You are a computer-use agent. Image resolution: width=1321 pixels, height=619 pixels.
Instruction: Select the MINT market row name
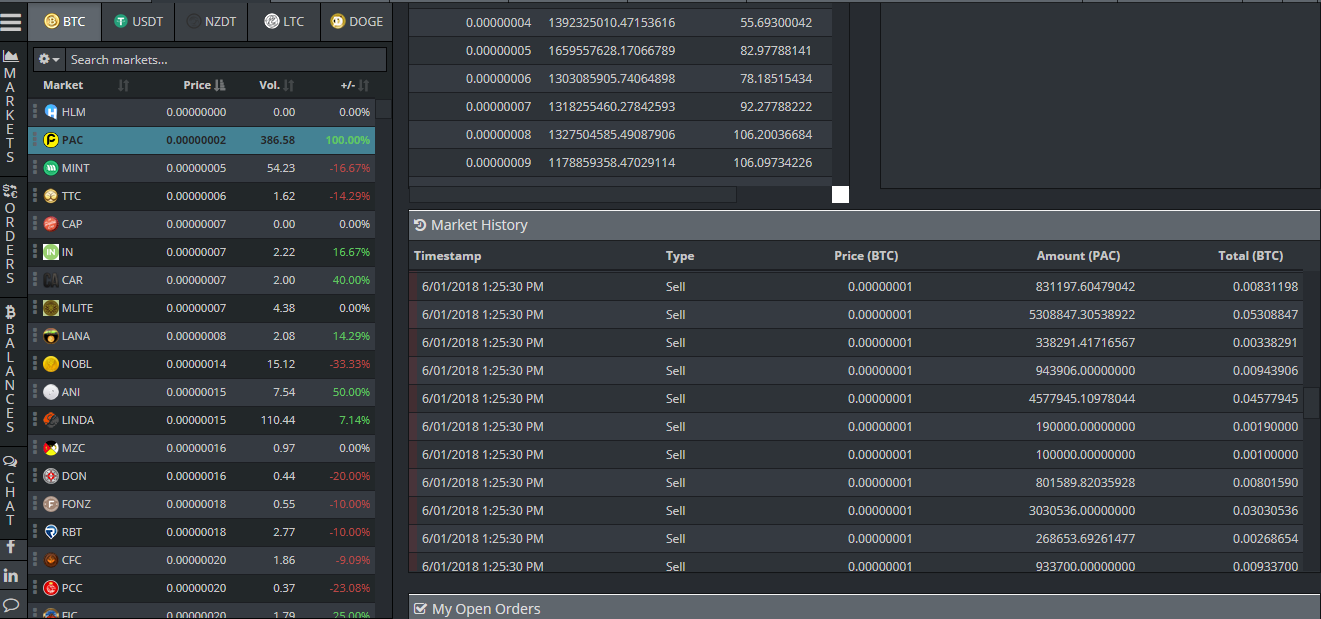click(76, 168)
